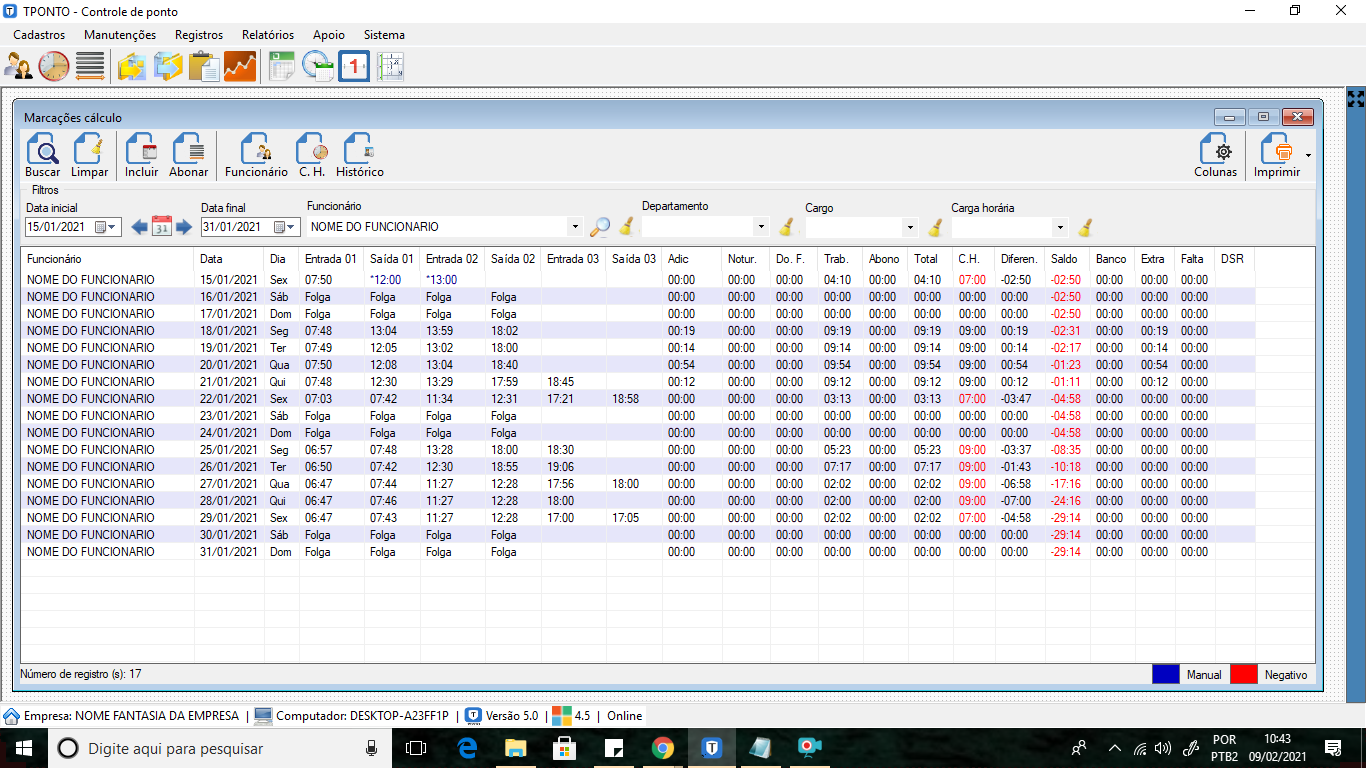The image size is (1366, 768).
Task: Click the Data column header
Action: tap(230, 259)
